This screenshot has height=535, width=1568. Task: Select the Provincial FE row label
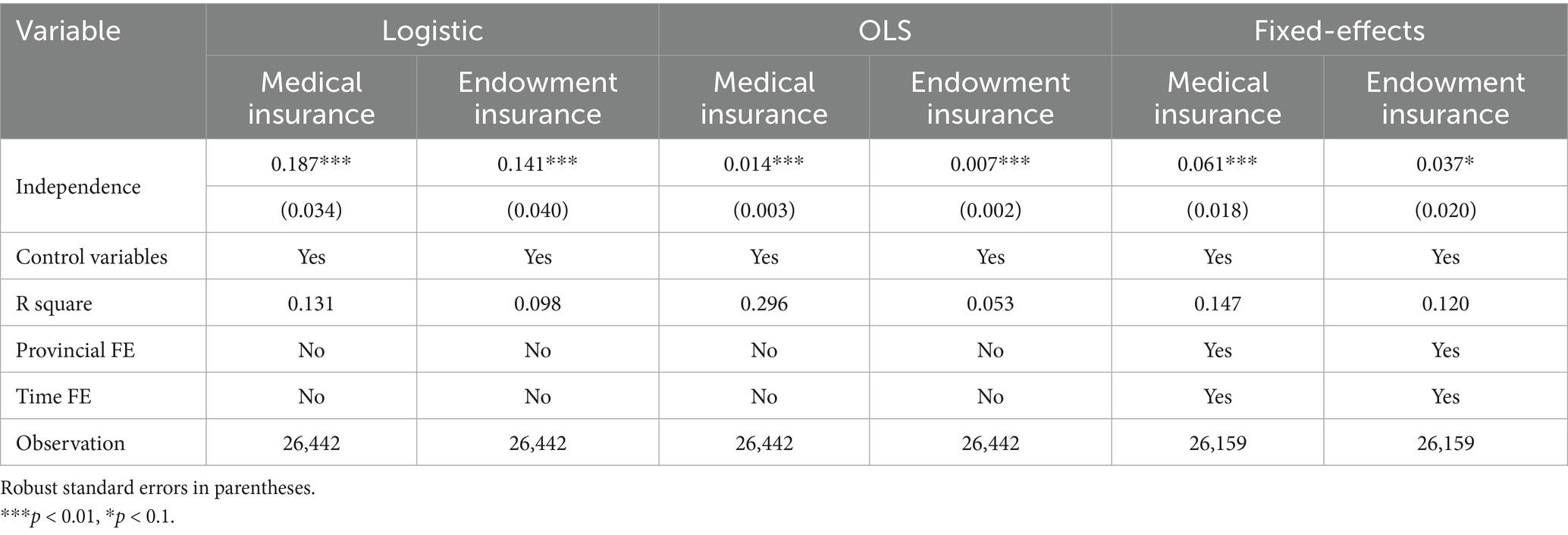[75, 350]
